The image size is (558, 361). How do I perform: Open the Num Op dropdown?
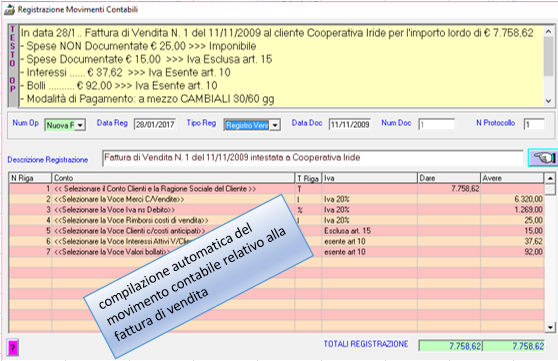80,125
